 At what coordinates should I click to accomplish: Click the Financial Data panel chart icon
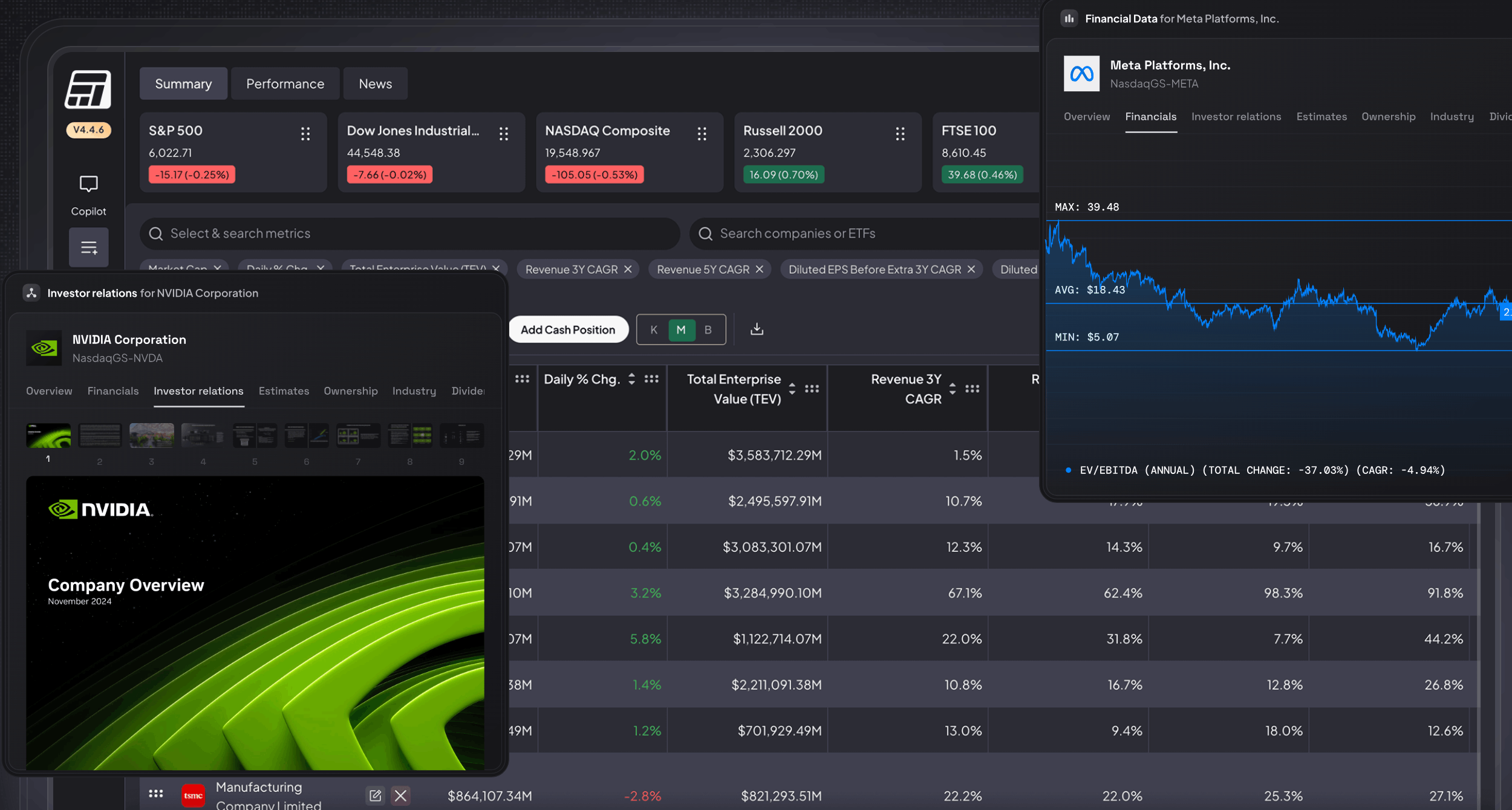pos(1069,19)
